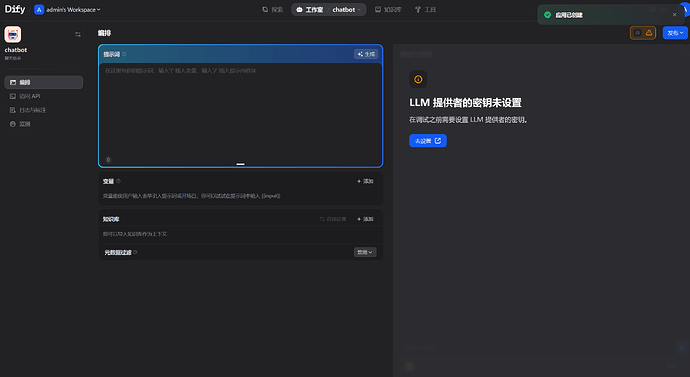Open the 元数据过滤 禁用 dropdown
The height and width of the screenshot is (377, 690).
pos(365,252)
